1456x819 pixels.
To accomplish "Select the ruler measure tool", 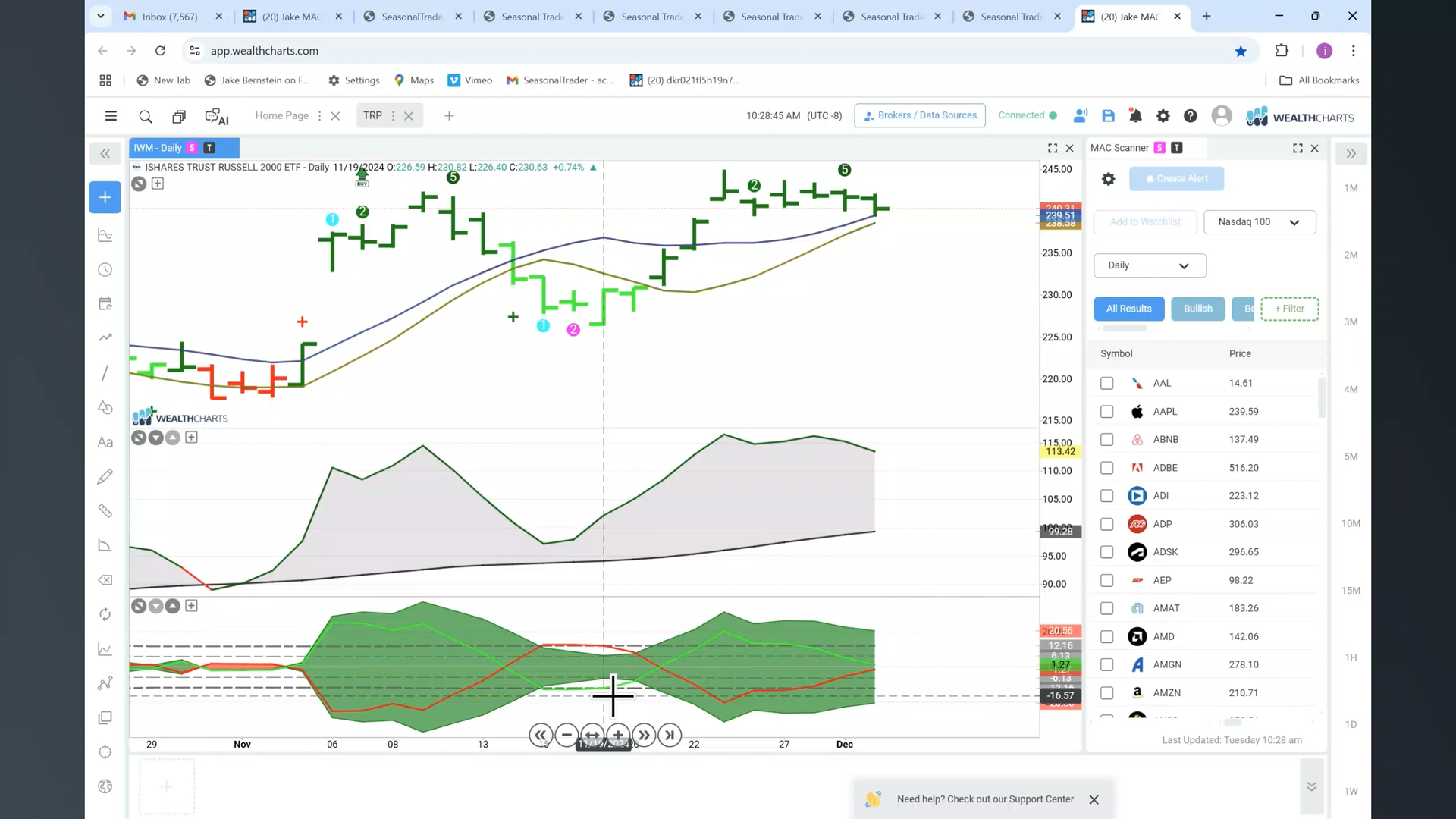I will [105, 511].
